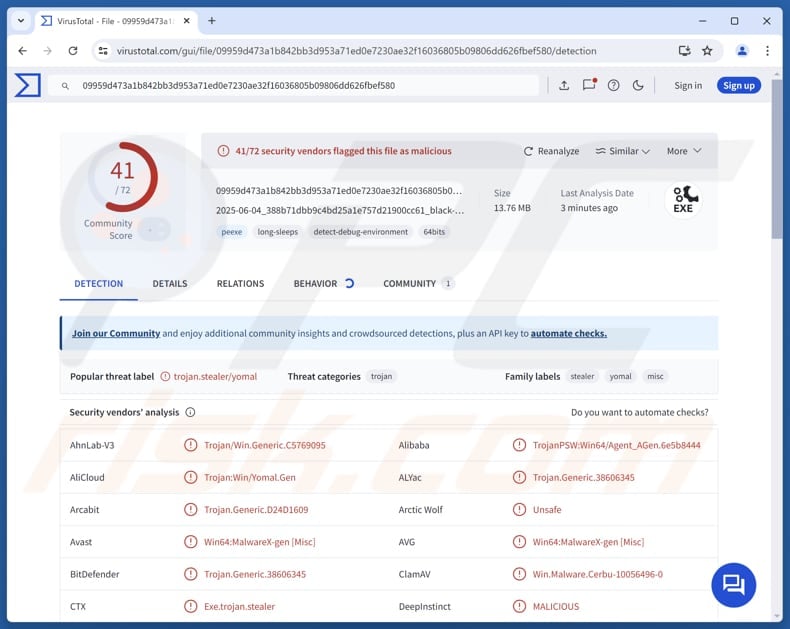790x629 pixels.
Task: Switch to the Details tab
Action: pyautogui.click(x=170, y=284)
